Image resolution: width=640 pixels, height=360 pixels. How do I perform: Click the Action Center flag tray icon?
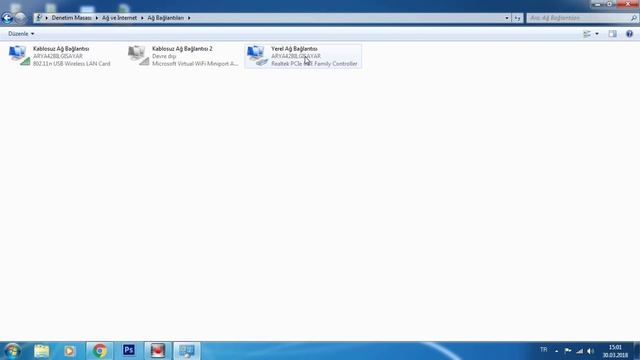(568, 351)
